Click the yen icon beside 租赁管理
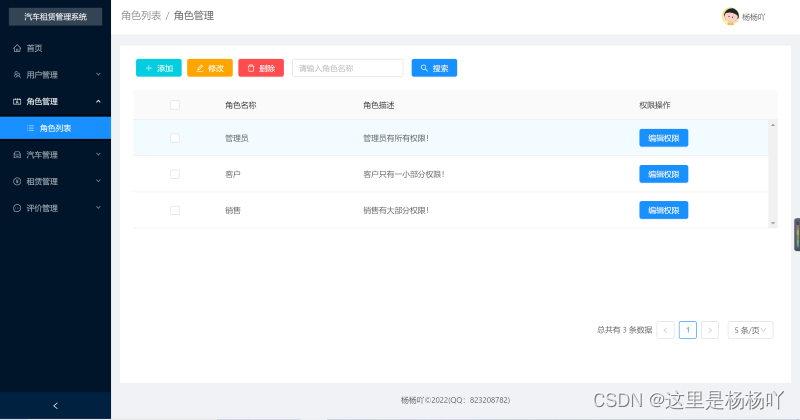Viewport: 800px width, 420px height. pyautogui.click(x=17, y=181)
